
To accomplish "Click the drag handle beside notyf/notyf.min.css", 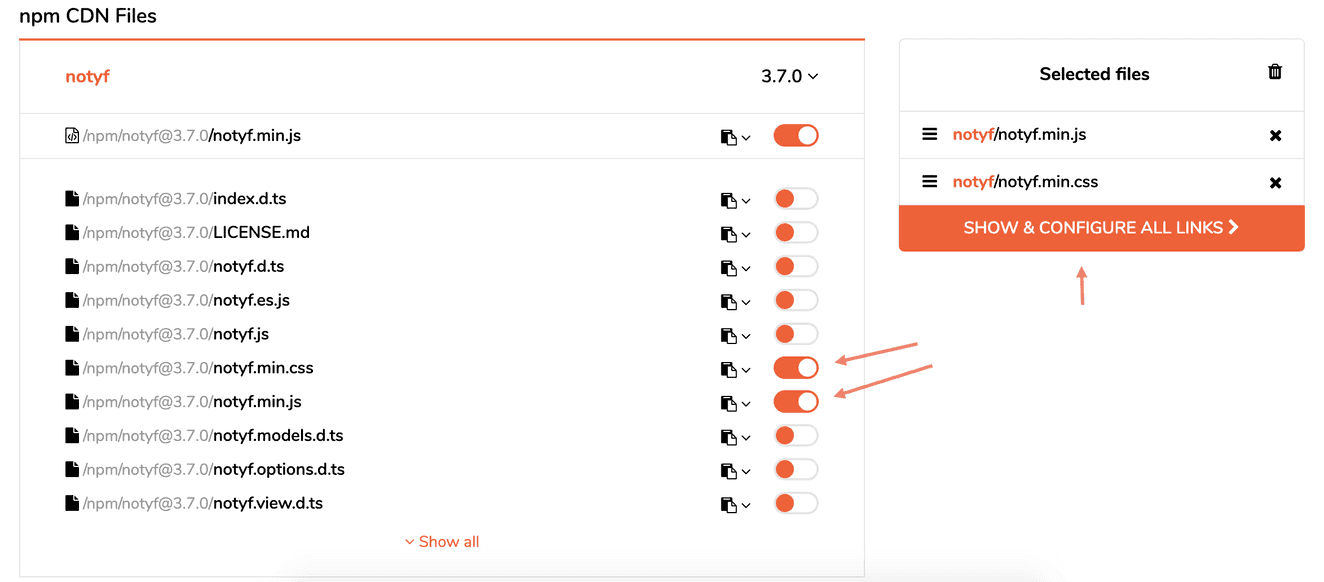I will coord(929,182).
